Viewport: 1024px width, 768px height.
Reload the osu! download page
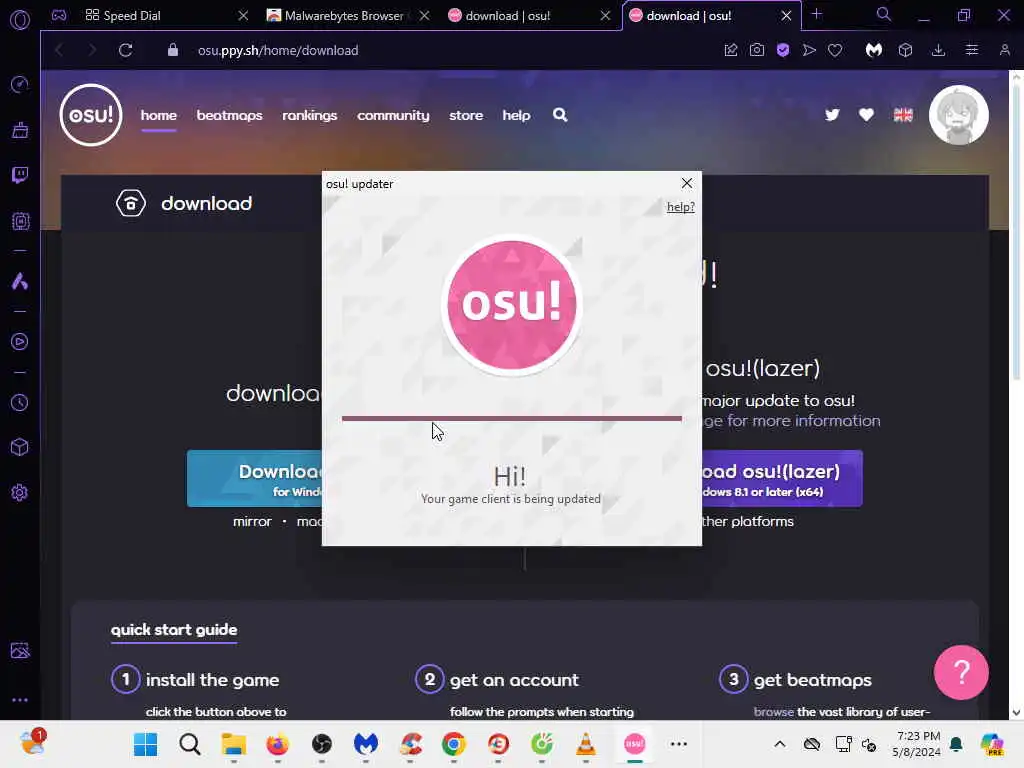click(125, 50)
